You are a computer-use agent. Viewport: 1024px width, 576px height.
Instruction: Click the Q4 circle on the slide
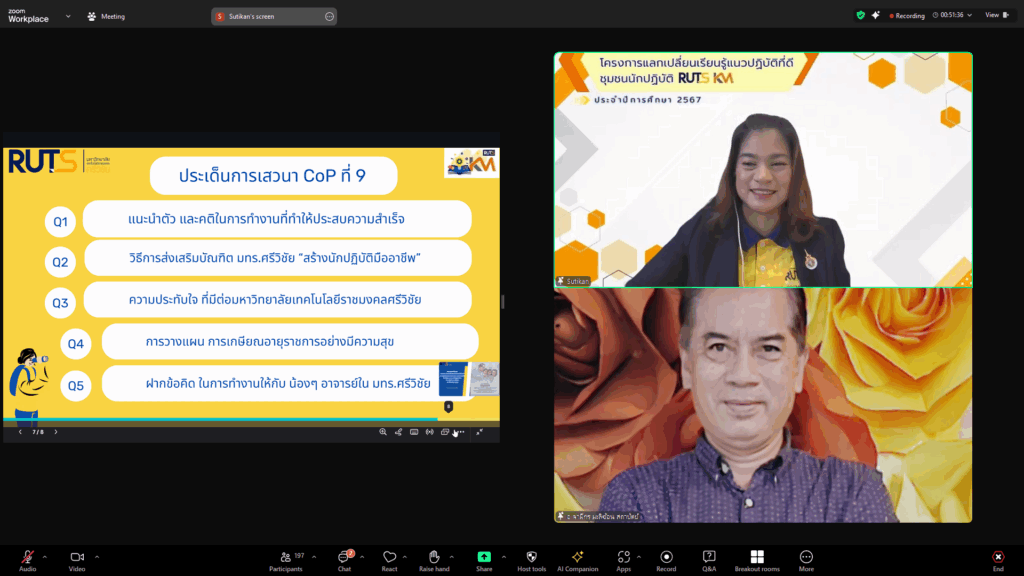tap(76, 344)
